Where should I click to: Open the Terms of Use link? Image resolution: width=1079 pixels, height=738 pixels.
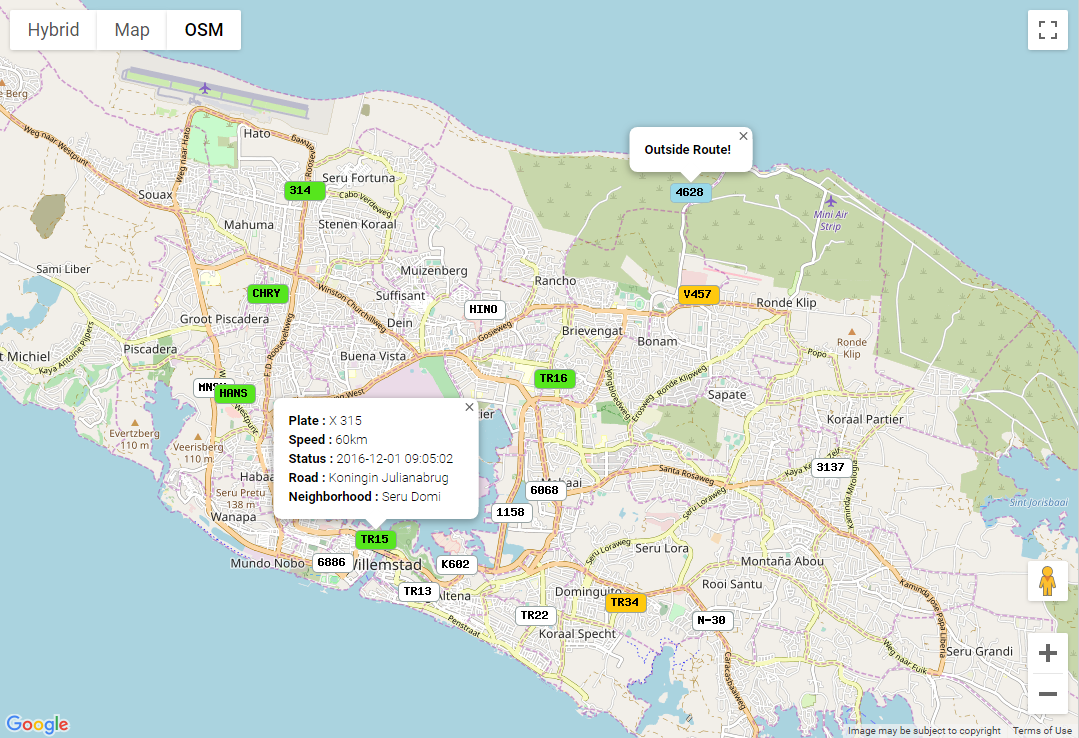point(1042,731)
